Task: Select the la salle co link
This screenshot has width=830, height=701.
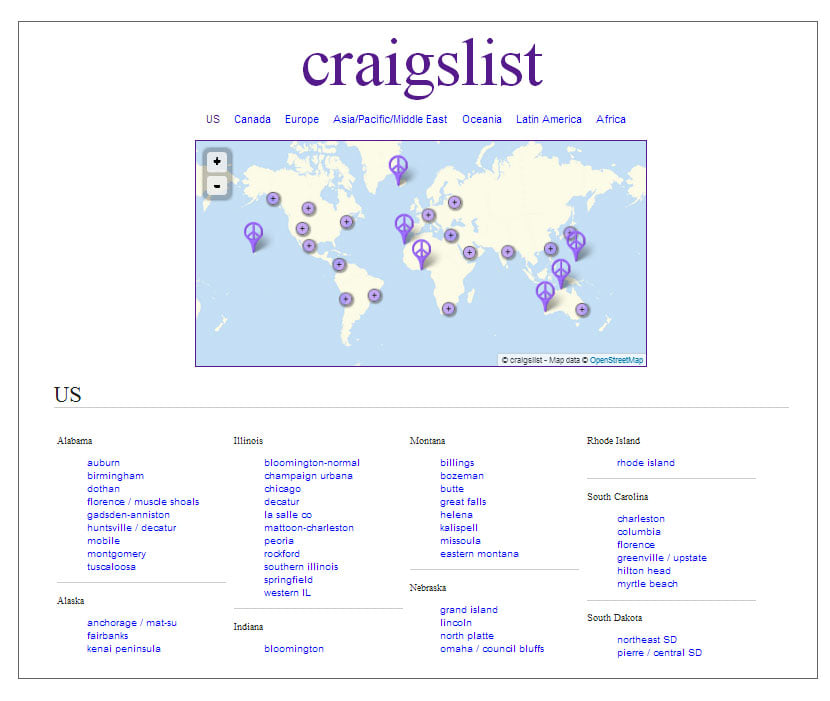Action: (x=288, y=515)
